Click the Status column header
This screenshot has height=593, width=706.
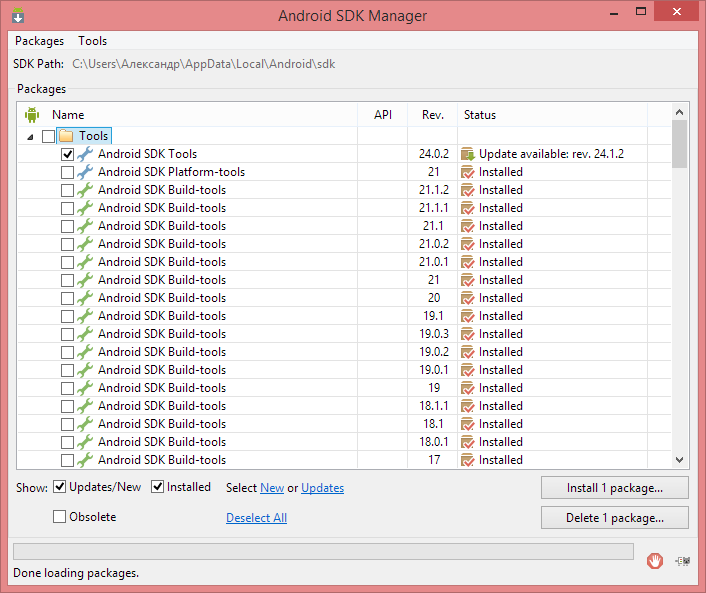(480, 115)
